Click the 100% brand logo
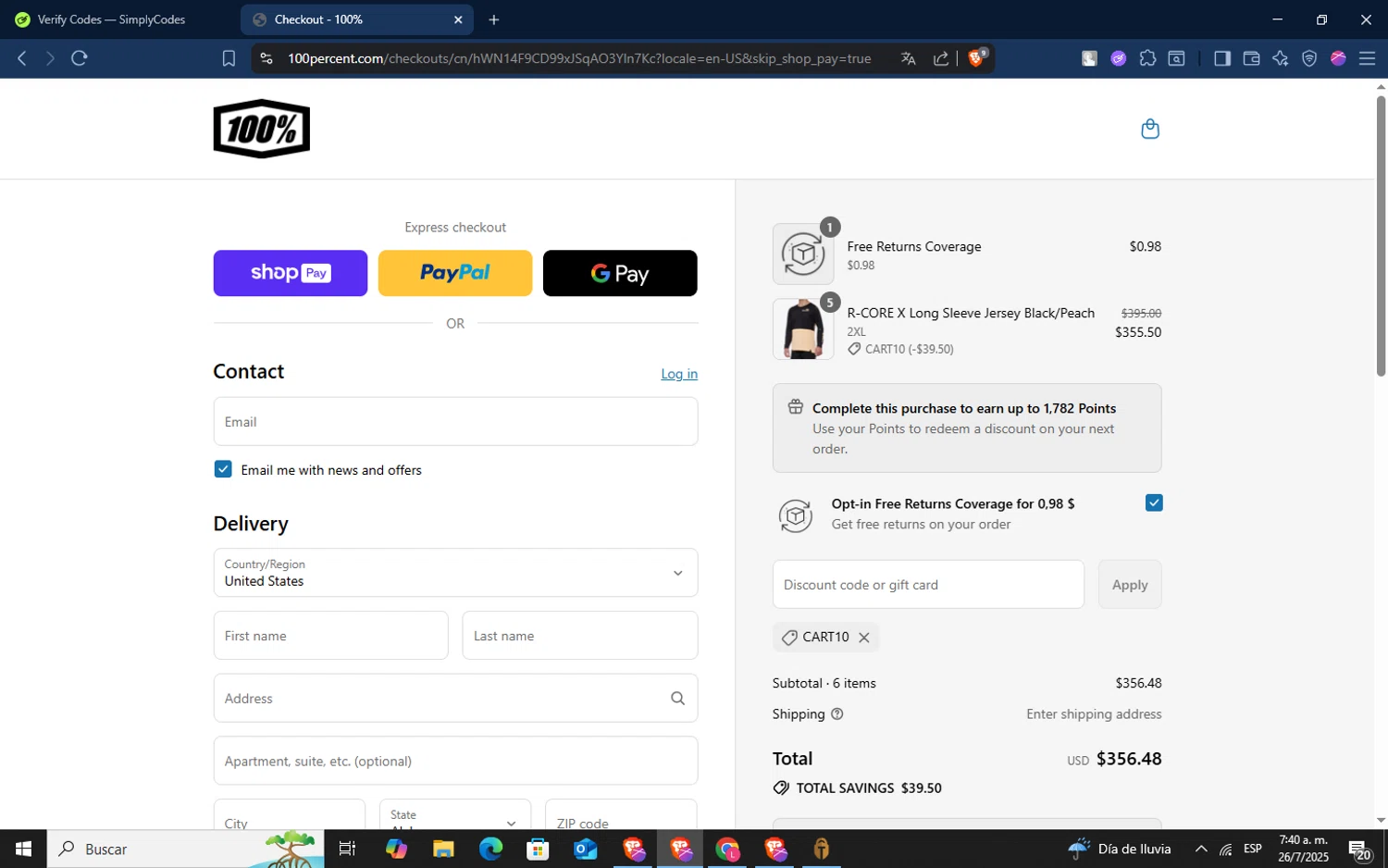 262,129
